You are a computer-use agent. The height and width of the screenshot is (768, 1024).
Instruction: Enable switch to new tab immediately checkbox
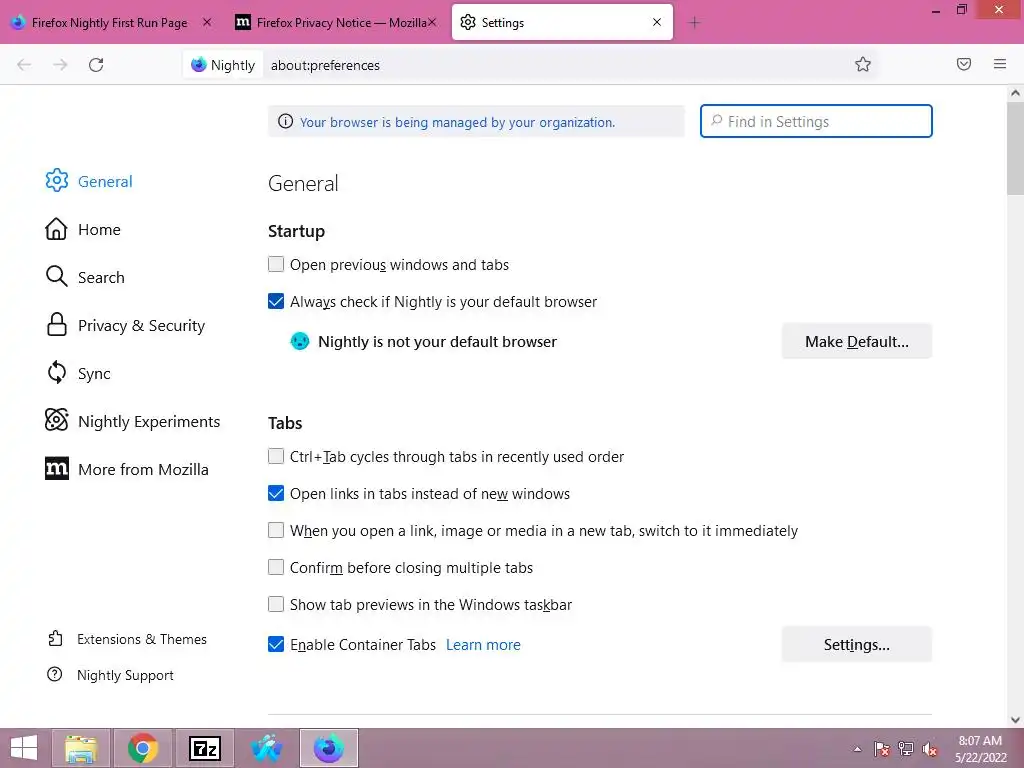[x=276, y=530]
